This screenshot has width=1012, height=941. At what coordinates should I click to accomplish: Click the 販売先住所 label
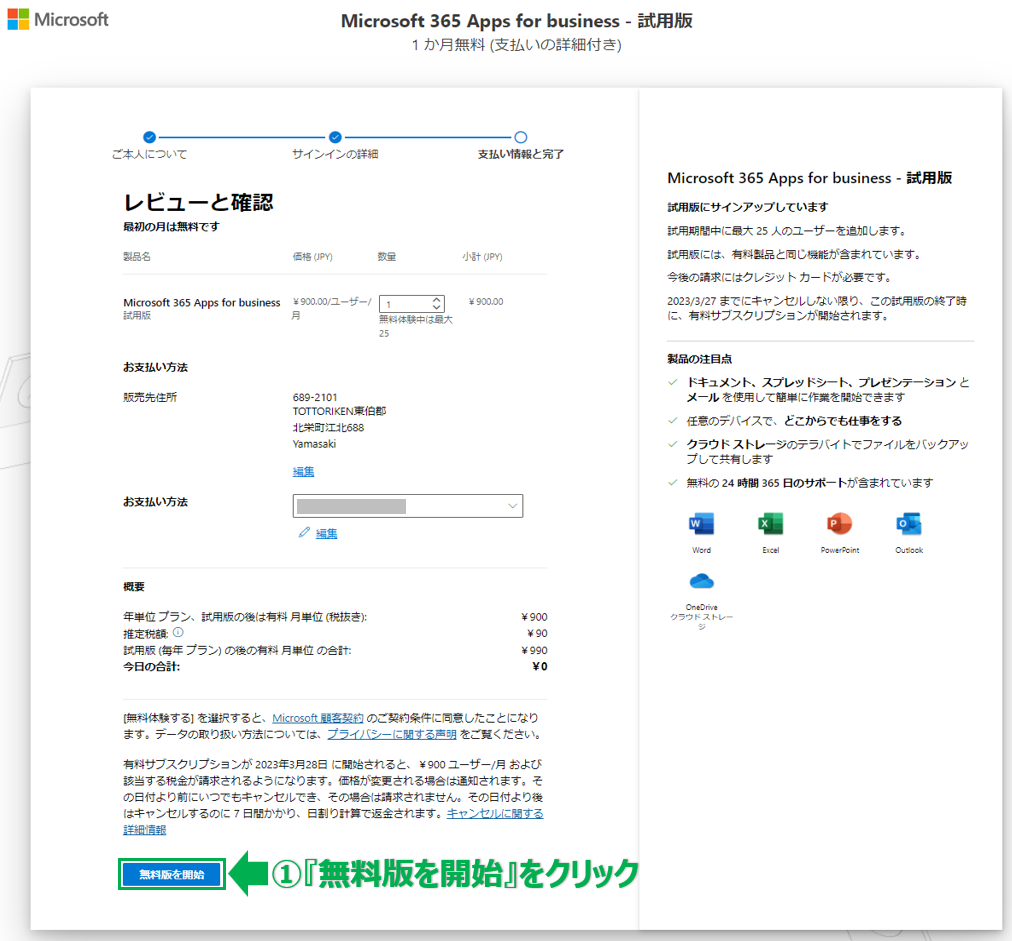tap(150, 397)
